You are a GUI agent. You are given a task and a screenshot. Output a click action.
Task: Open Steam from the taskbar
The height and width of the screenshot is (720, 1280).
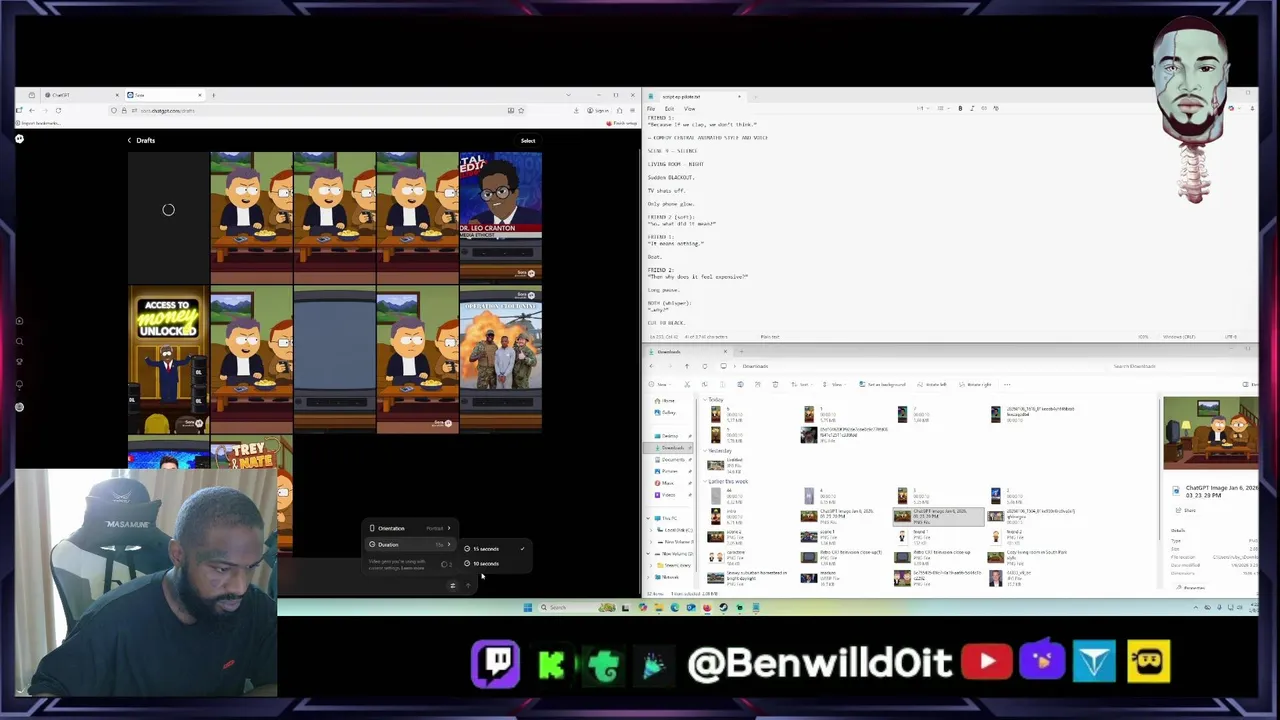[723, 607]
